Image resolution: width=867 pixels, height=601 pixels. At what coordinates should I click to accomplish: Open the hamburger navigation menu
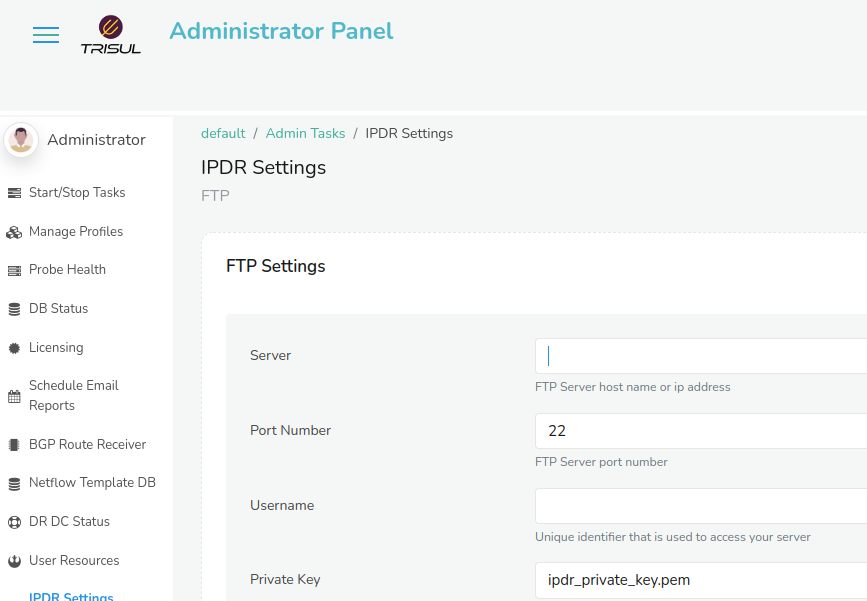click(46, 35)
